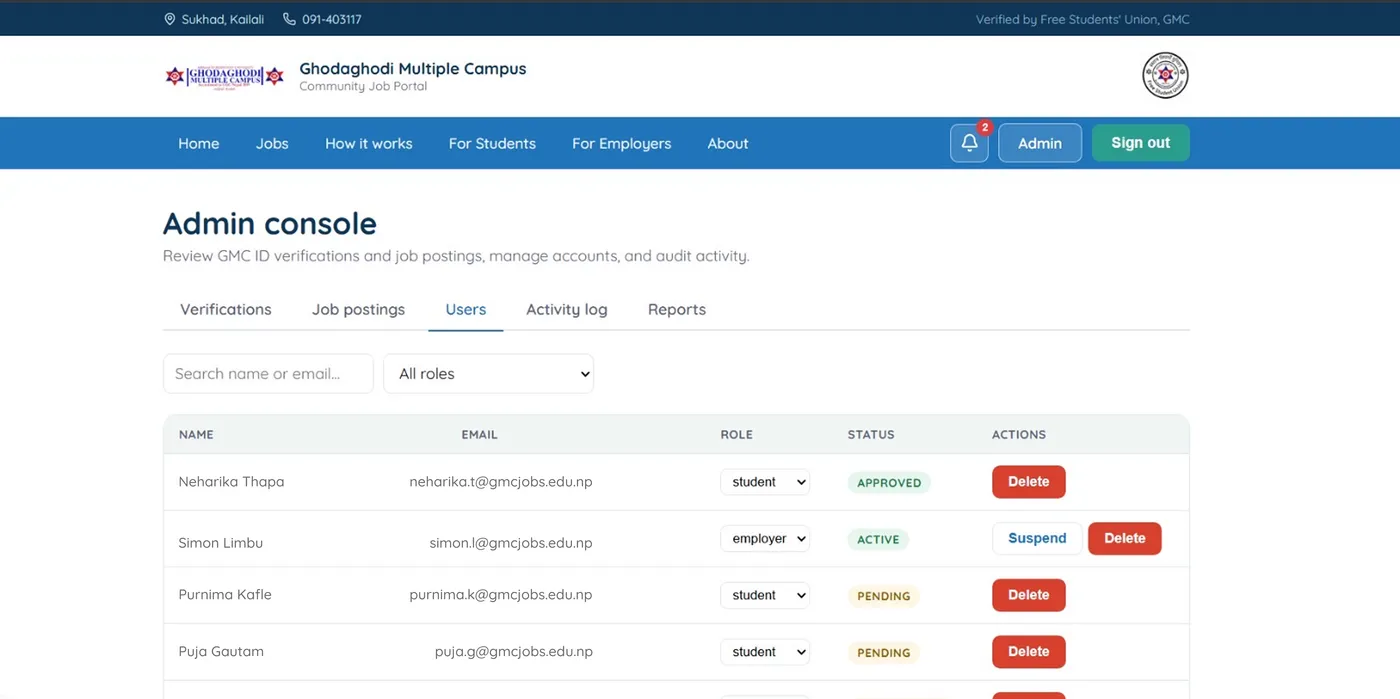The image size is (1400, 699).
Task: Delete Simon Limbu's account
Action: pyautogui.click(x=1125, y=538)
